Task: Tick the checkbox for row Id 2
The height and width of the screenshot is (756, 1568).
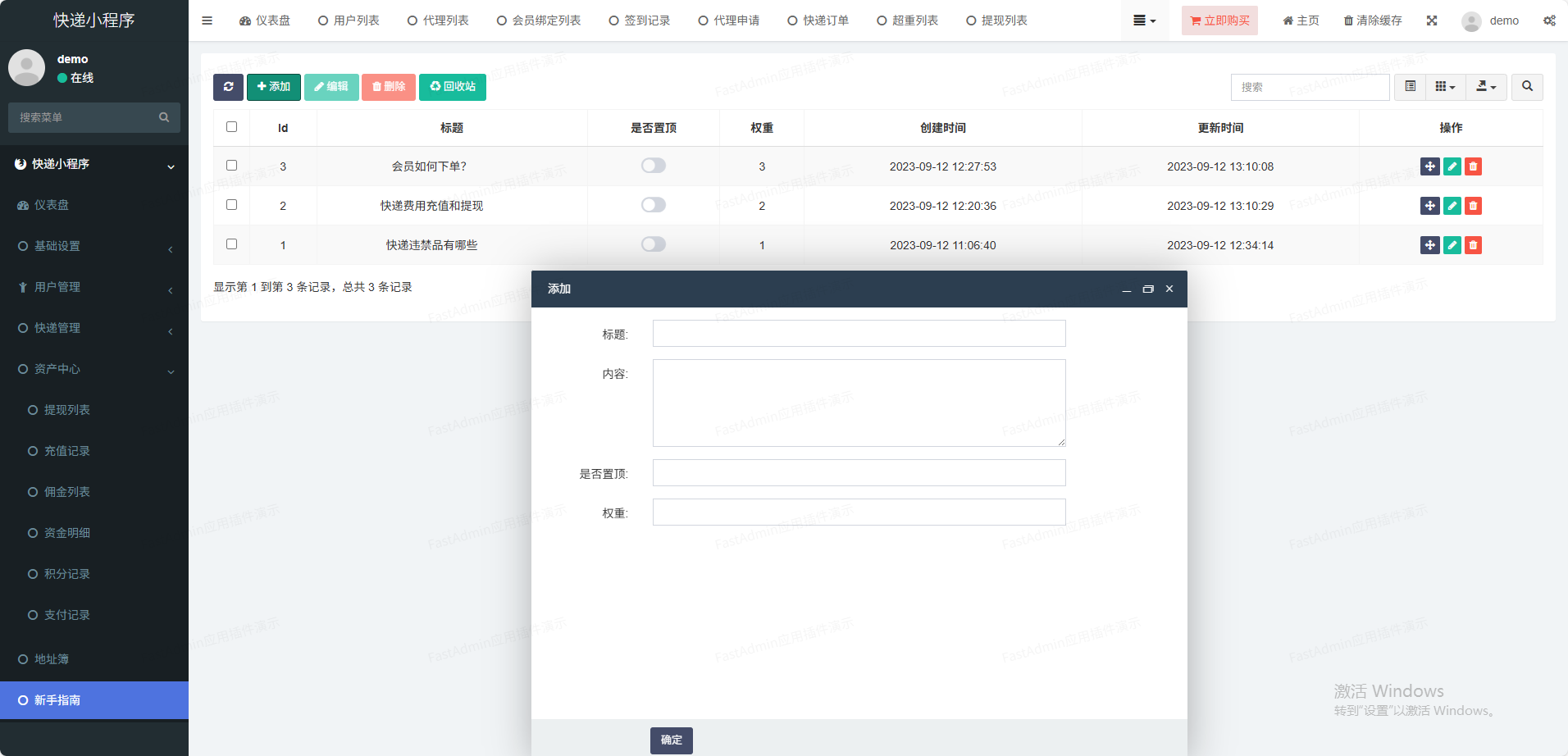Action: (232, 205)
